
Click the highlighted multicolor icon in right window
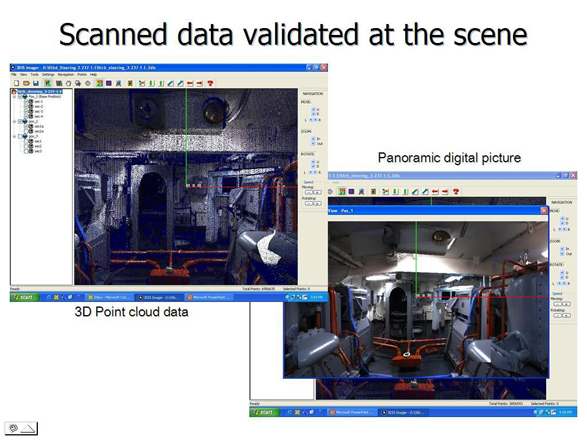point(341,191)
